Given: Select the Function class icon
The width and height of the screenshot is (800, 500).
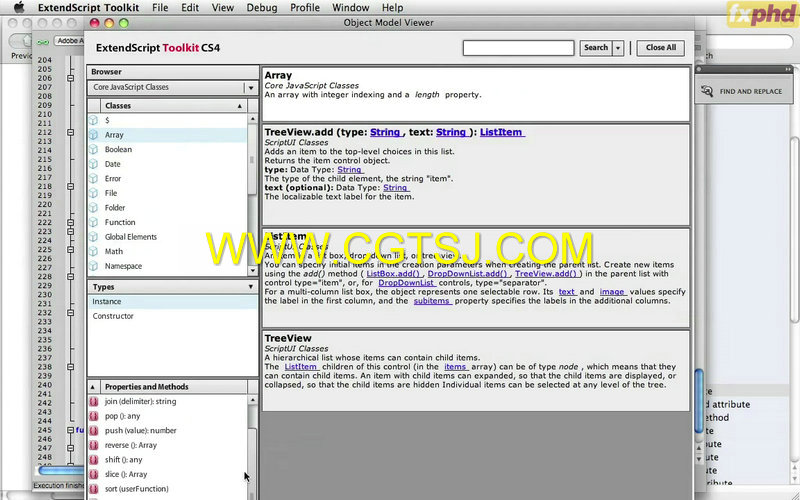Looking at the screenshot, I should tap(93, 222).
